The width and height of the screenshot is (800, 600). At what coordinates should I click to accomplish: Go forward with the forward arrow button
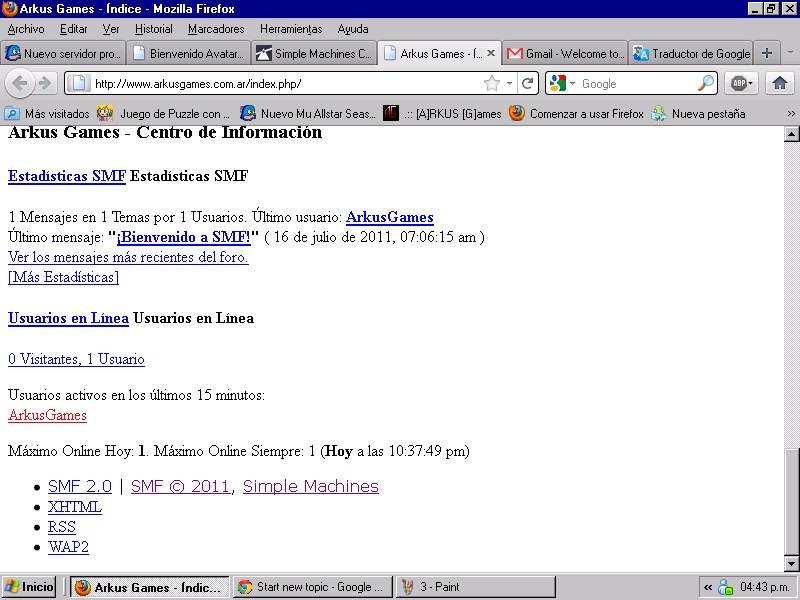pos(45,83)
